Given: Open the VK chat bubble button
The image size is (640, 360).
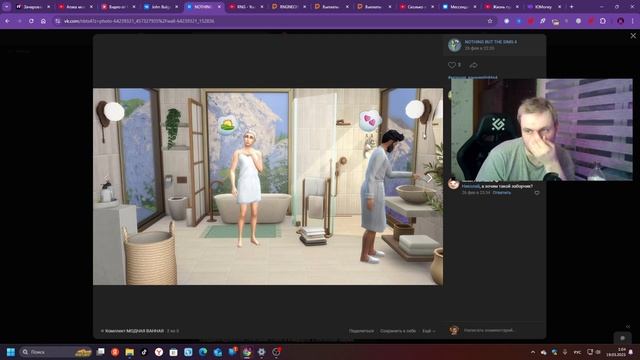Looking at the screenshot, I should click(x=622, y=338).
